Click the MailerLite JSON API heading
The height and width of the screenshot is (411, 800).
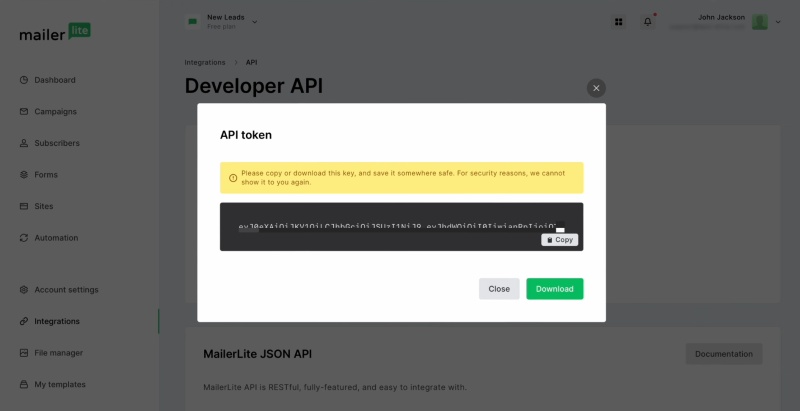click(x=258, y=354)
